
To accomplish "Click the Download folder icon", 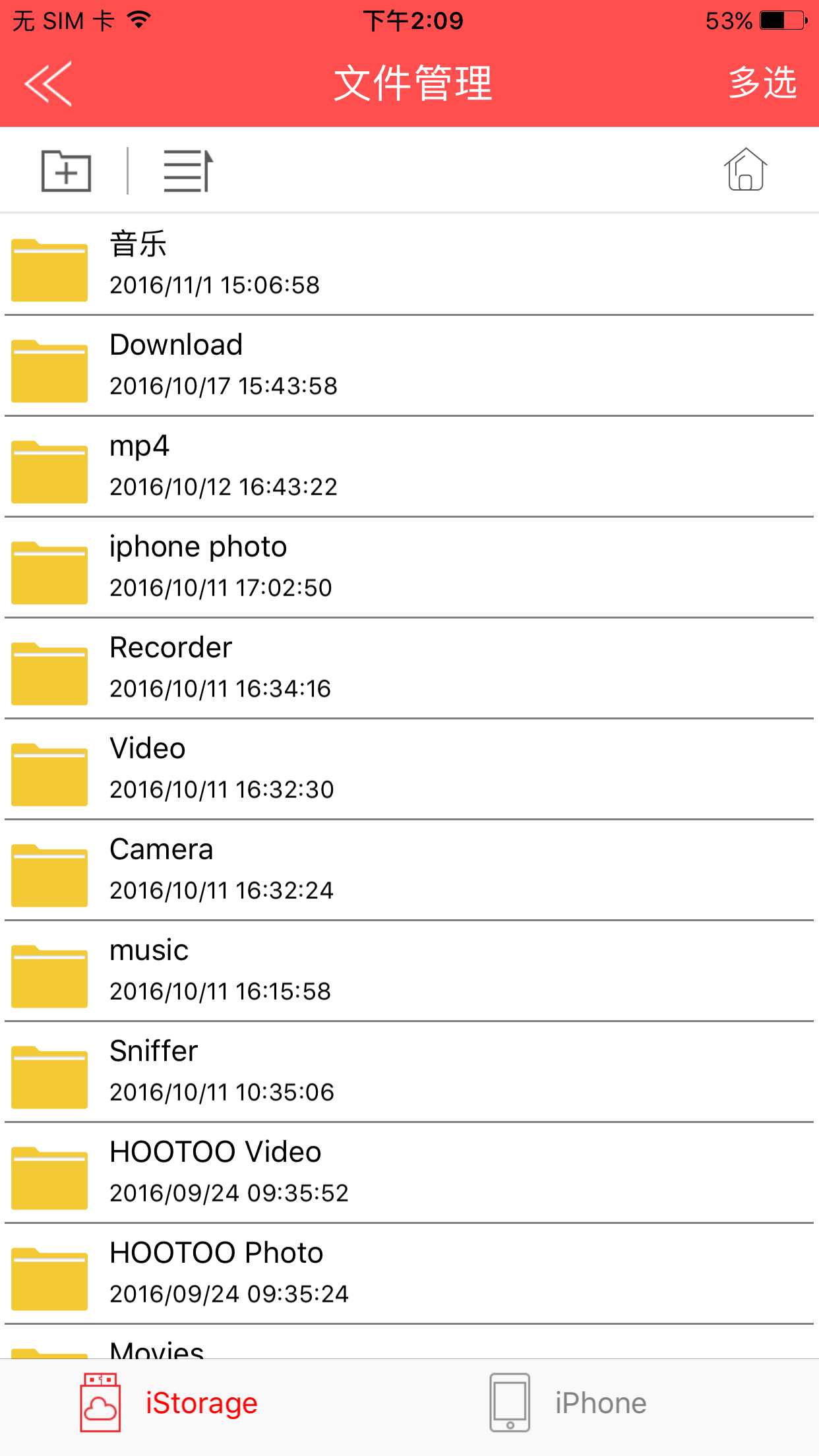I will point(49,371).
